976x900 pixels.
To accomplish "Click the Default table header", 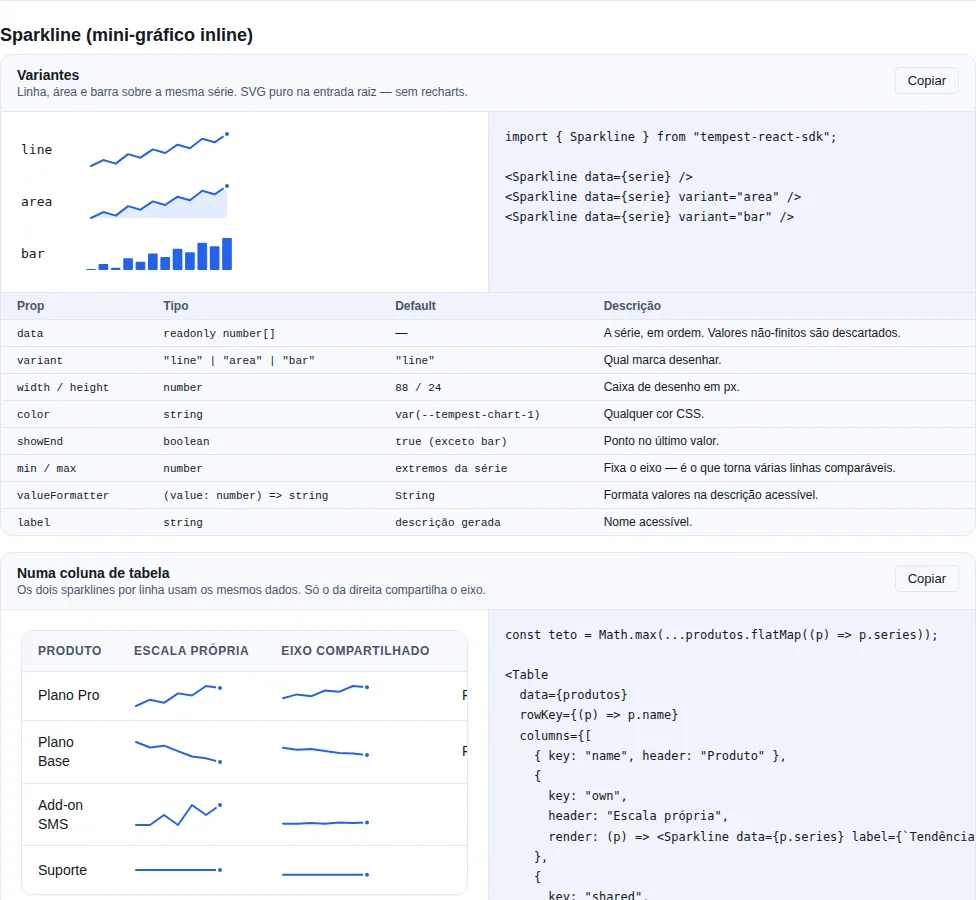I will 415,306.
